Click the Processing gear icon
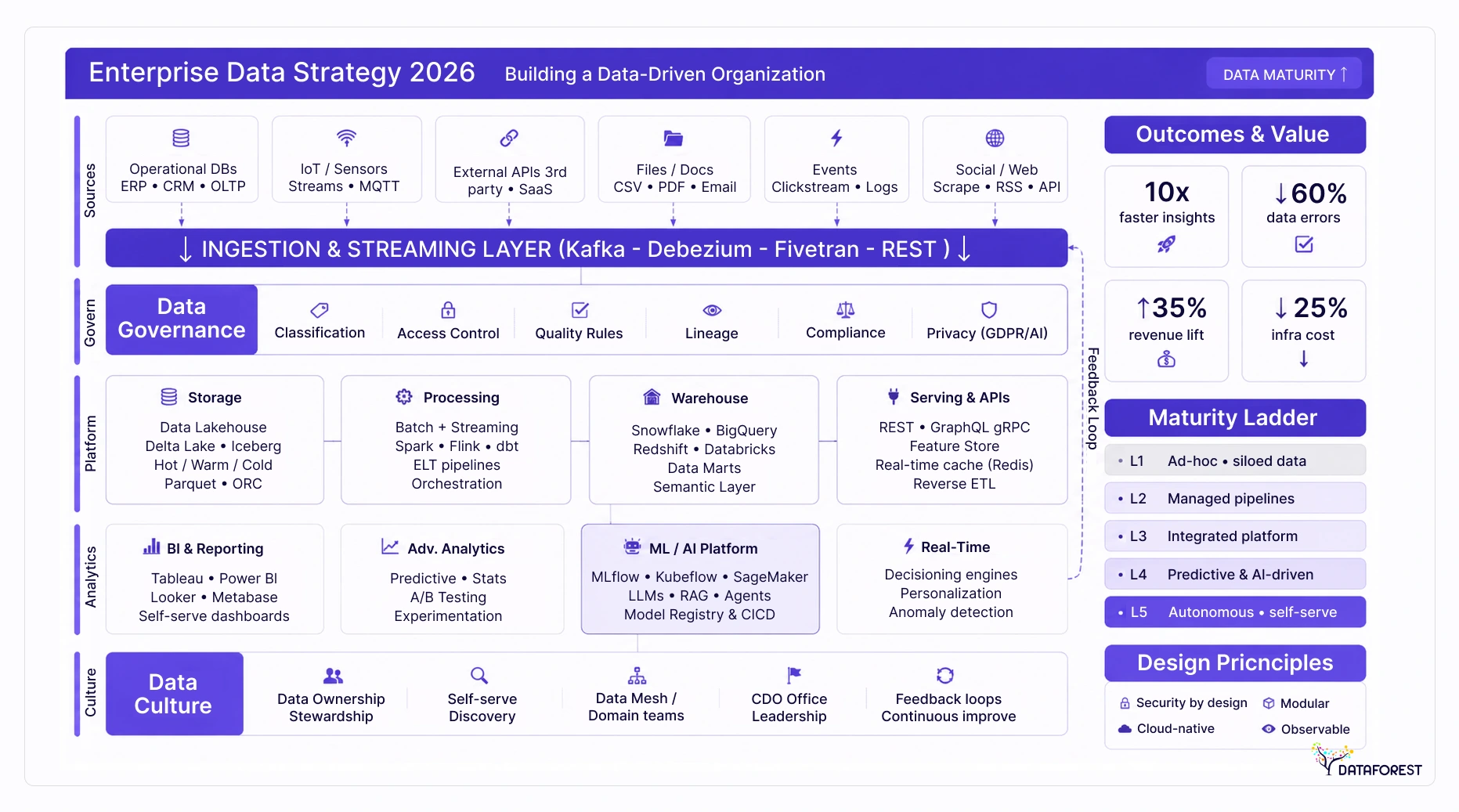The width and height of the screenshot is (1459, 812). (x=404, y=397)
